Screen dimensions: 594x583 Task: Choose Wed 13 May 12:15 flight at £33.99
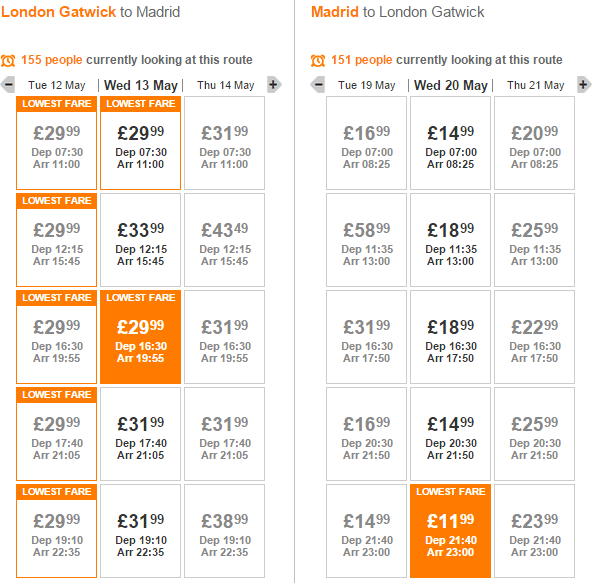point(141,240)
